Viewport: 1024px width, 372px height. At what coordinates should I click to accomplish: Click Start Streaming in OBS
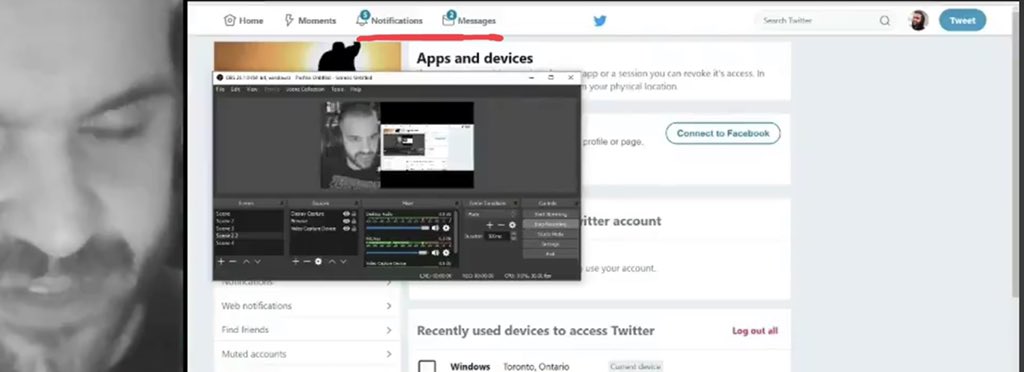(x=551, y=214)
